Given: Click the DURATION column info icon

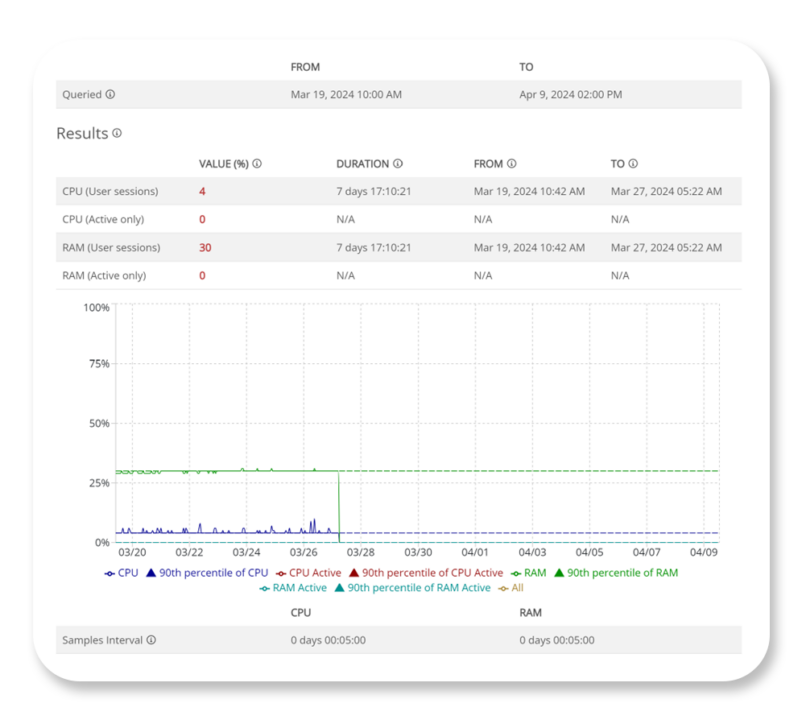Looking at the screenshot, I should point(400,163).
